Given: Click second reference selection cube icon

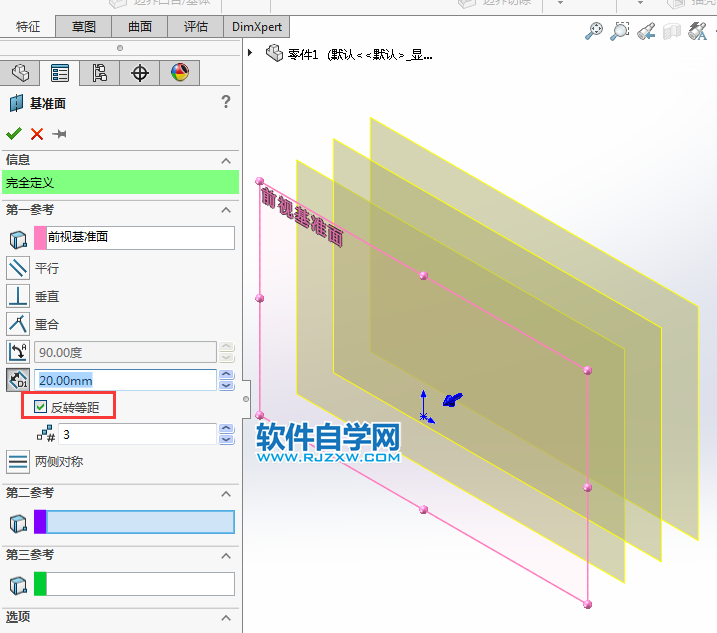Looking at the screenshot, I should tap(18, 523).
